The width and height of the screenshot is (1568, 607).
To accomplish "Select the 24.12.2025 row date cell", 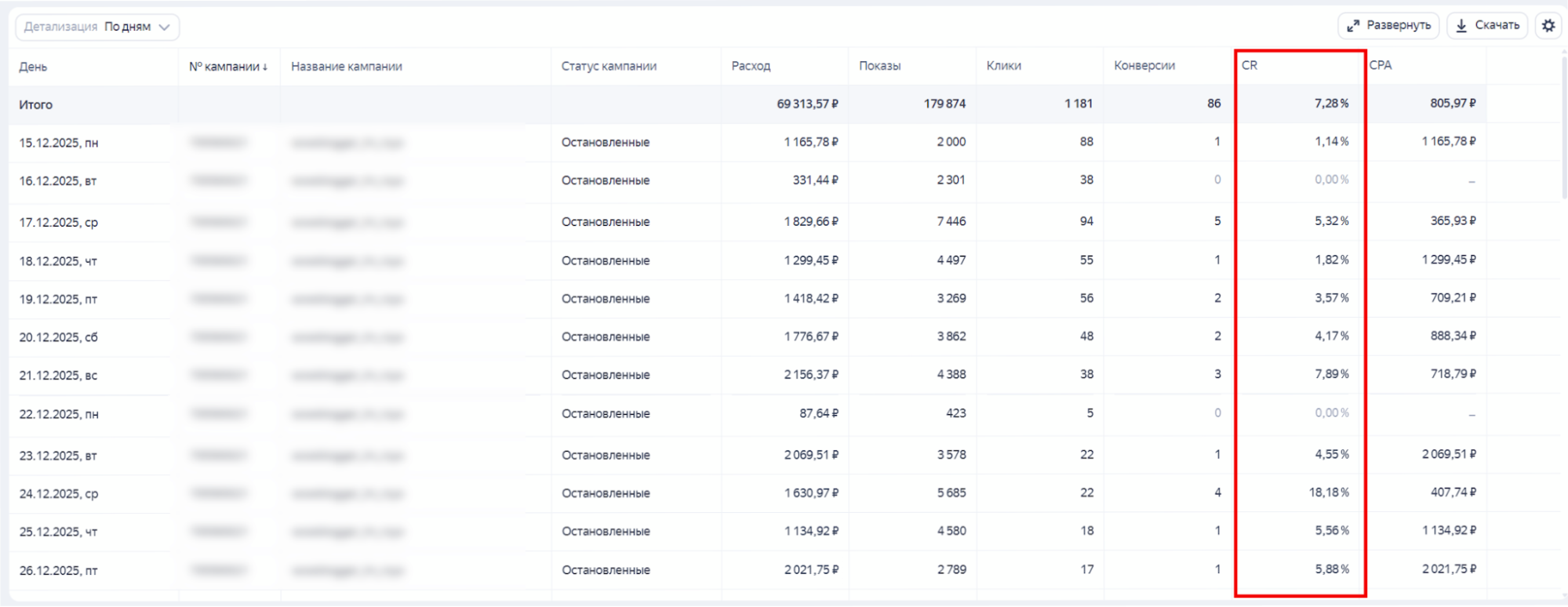I will pos(59,494).
